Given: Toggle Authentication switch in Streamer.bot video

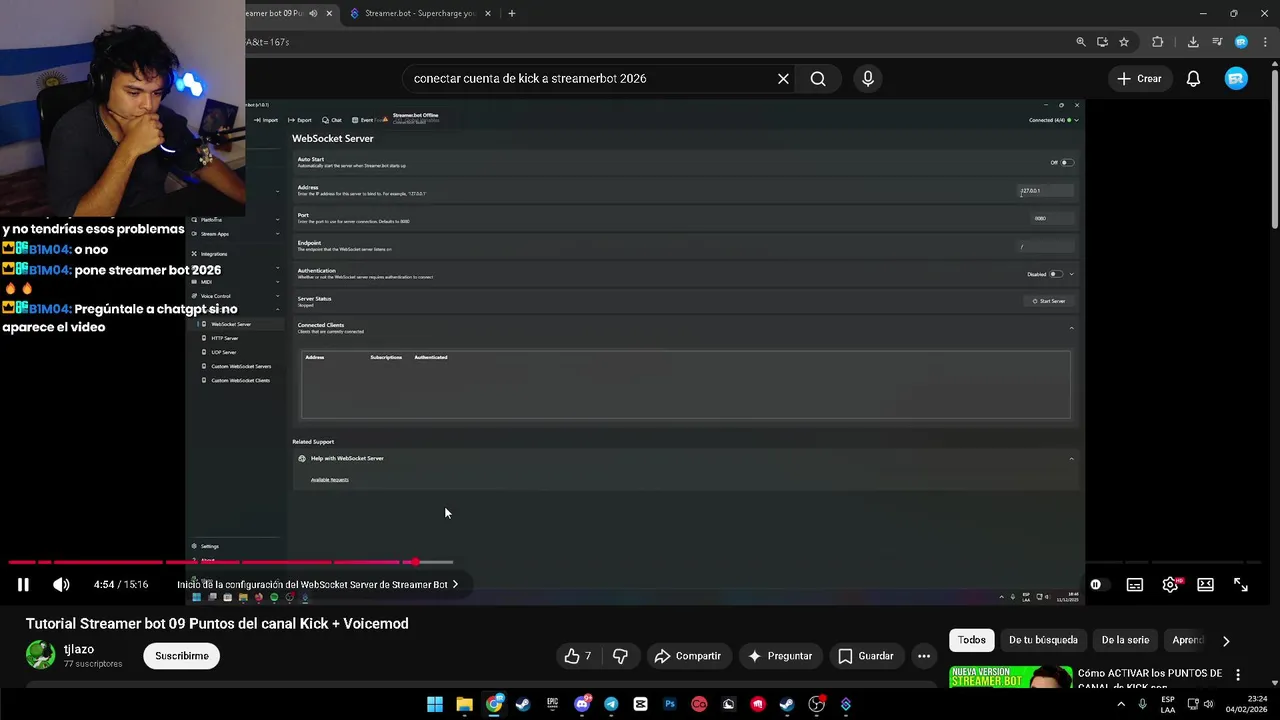Looking at the screenshot, I should tap(1055, 274).
